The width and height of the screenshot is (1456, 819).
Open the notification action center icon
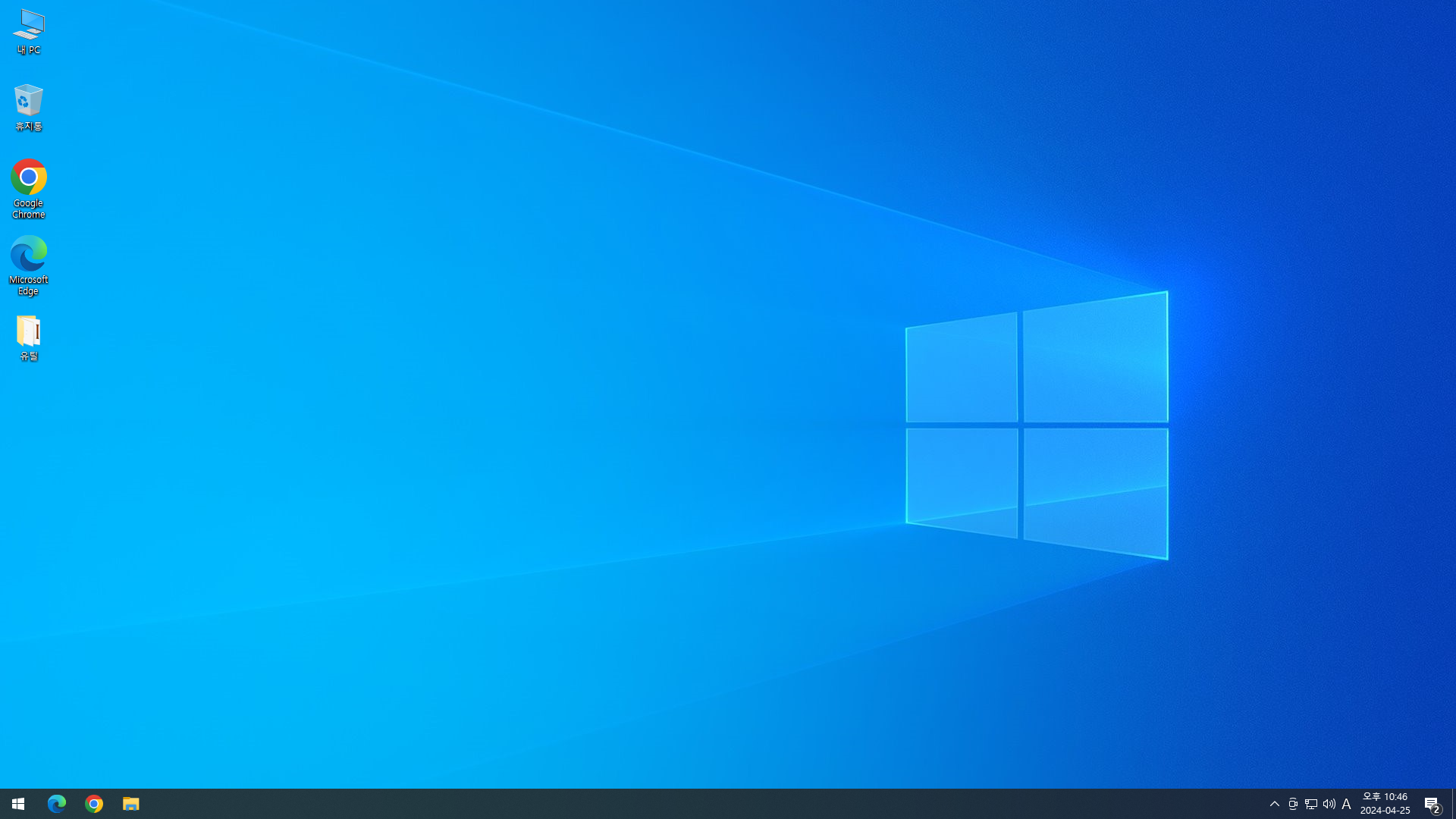pos(1432,804)
